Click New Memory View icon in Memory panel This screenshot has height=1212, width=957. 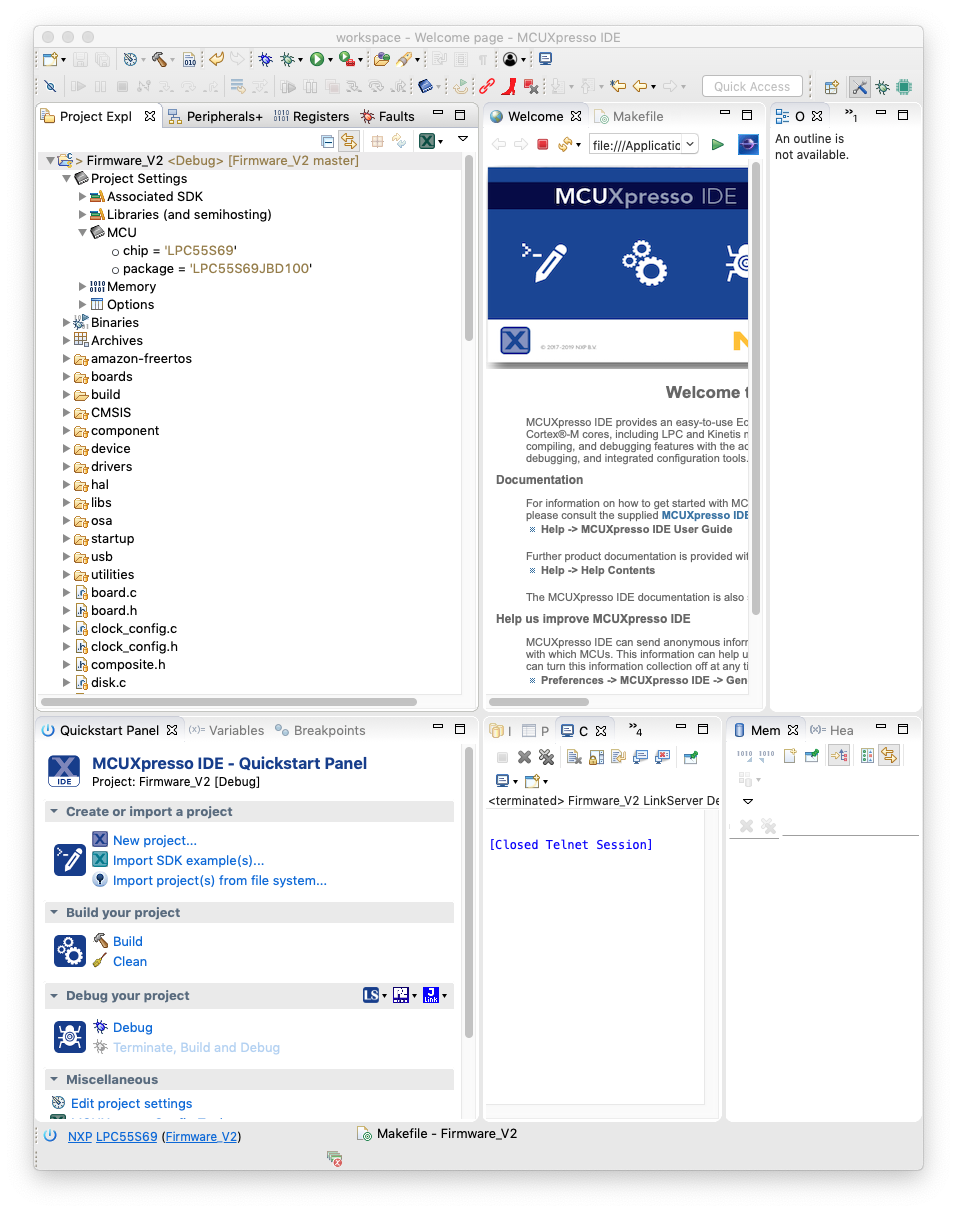point(790,755)
